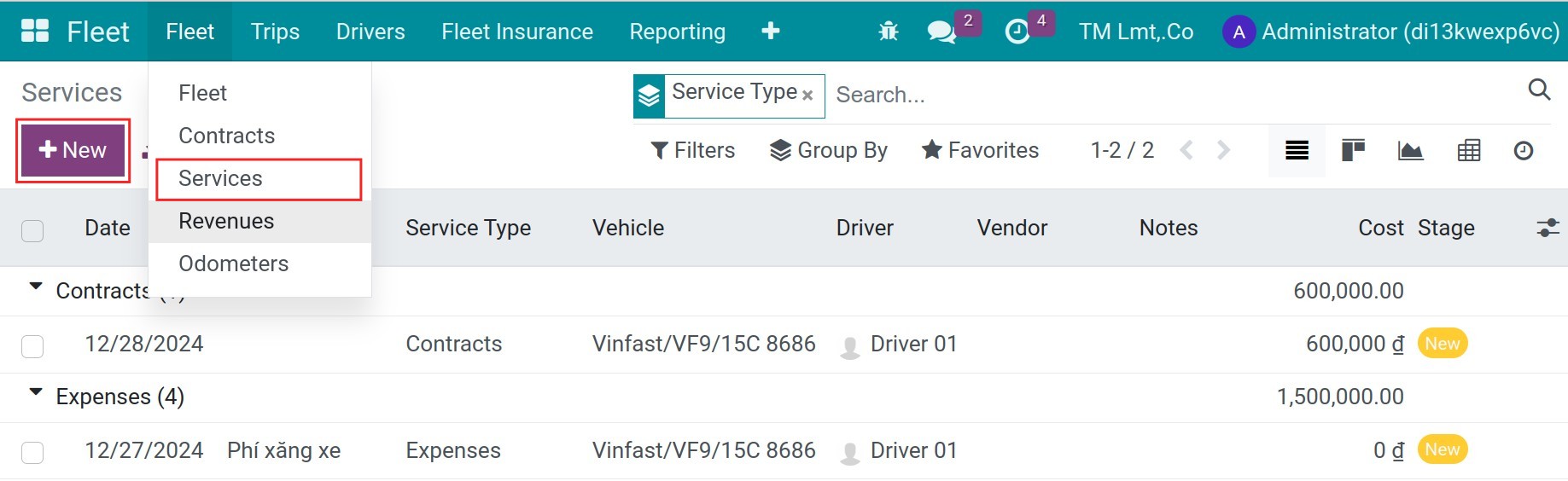Sort by the Vehicle column header
Viewport: 1568px width, 481px height.
click(x=628, y=228)
